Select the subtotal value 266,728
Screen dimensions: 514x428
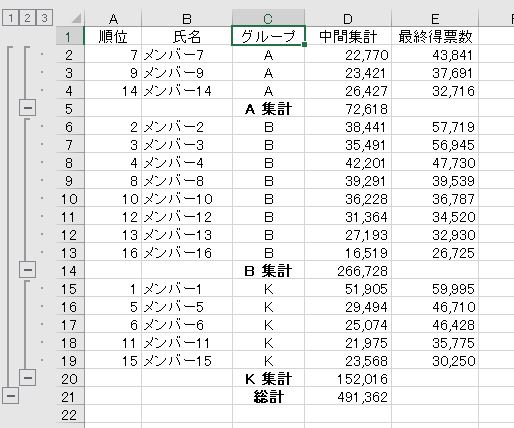click(348, 270)
